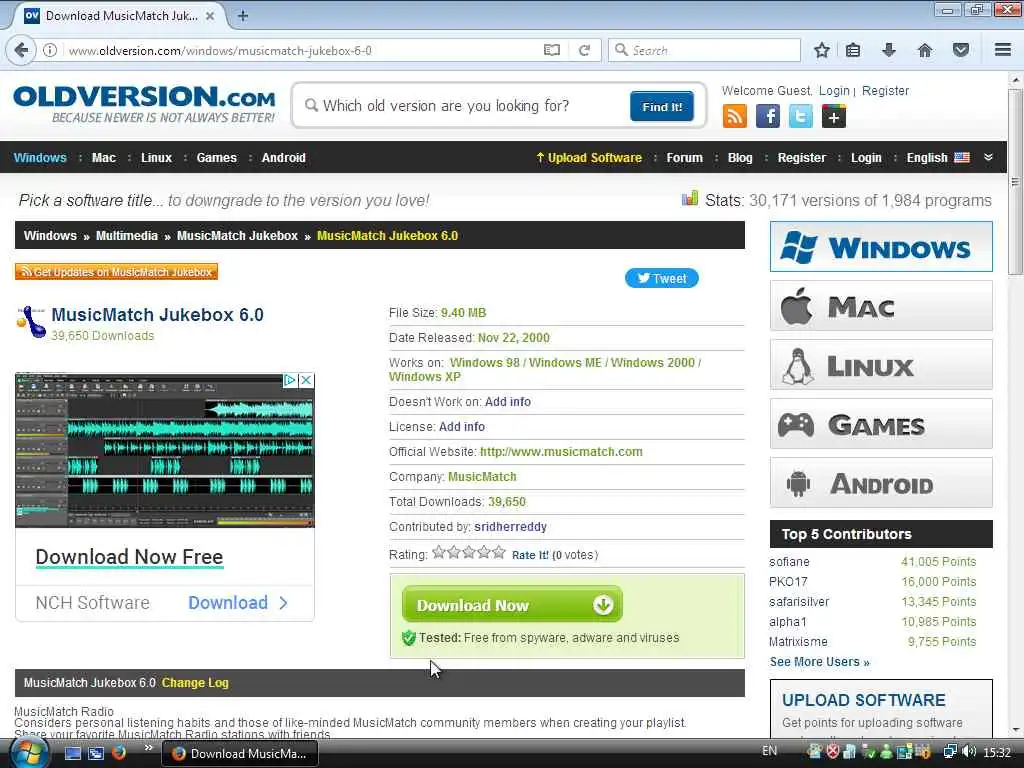This screenshot has width=1024, height=768.
Task: Select Linux in the navigation bar
Action: 157,157
